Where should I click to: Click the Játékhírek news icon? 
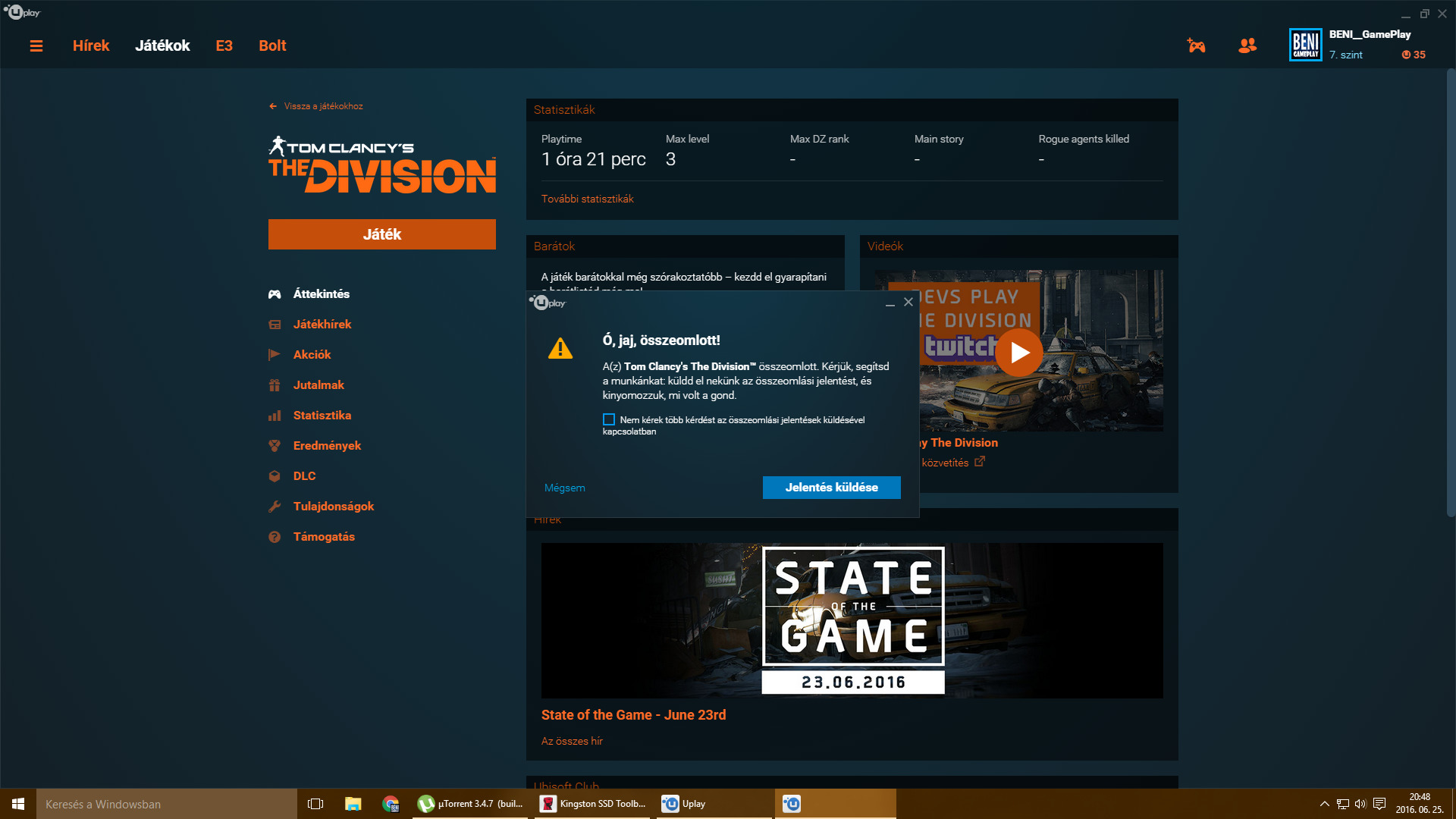pyautogui.click(x=275, y=325)
